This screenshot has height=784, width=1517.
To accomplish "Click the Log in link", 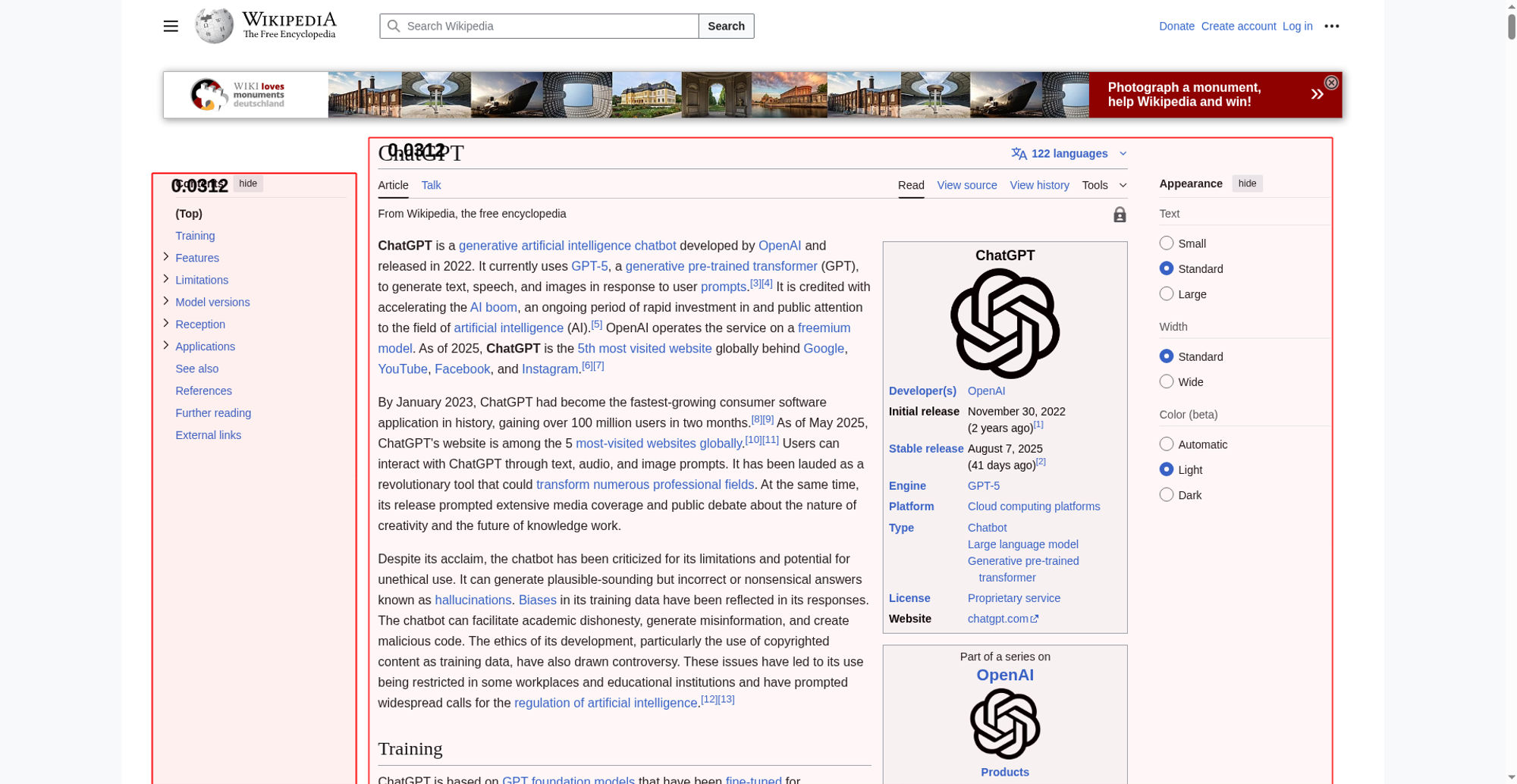I will [x=1297, y=26].
